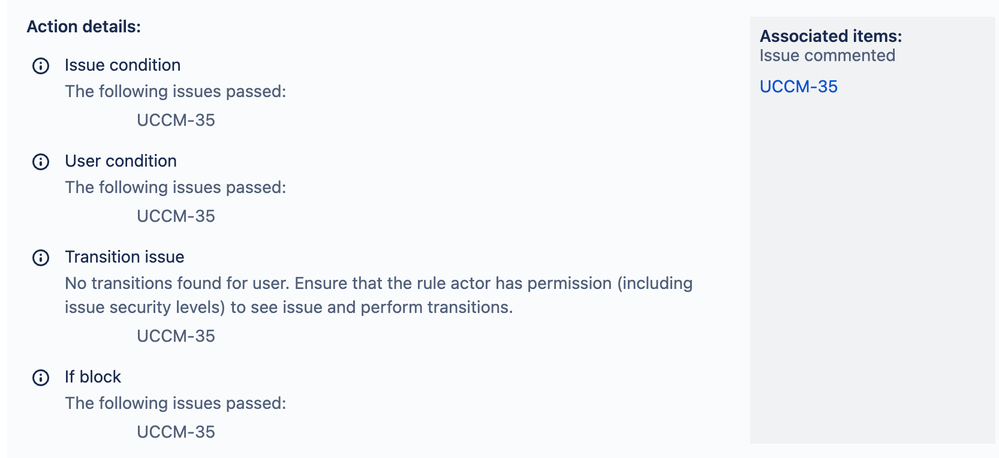
Task: Click UCCM-35 under If block
Action: click(x=175, y=432)
